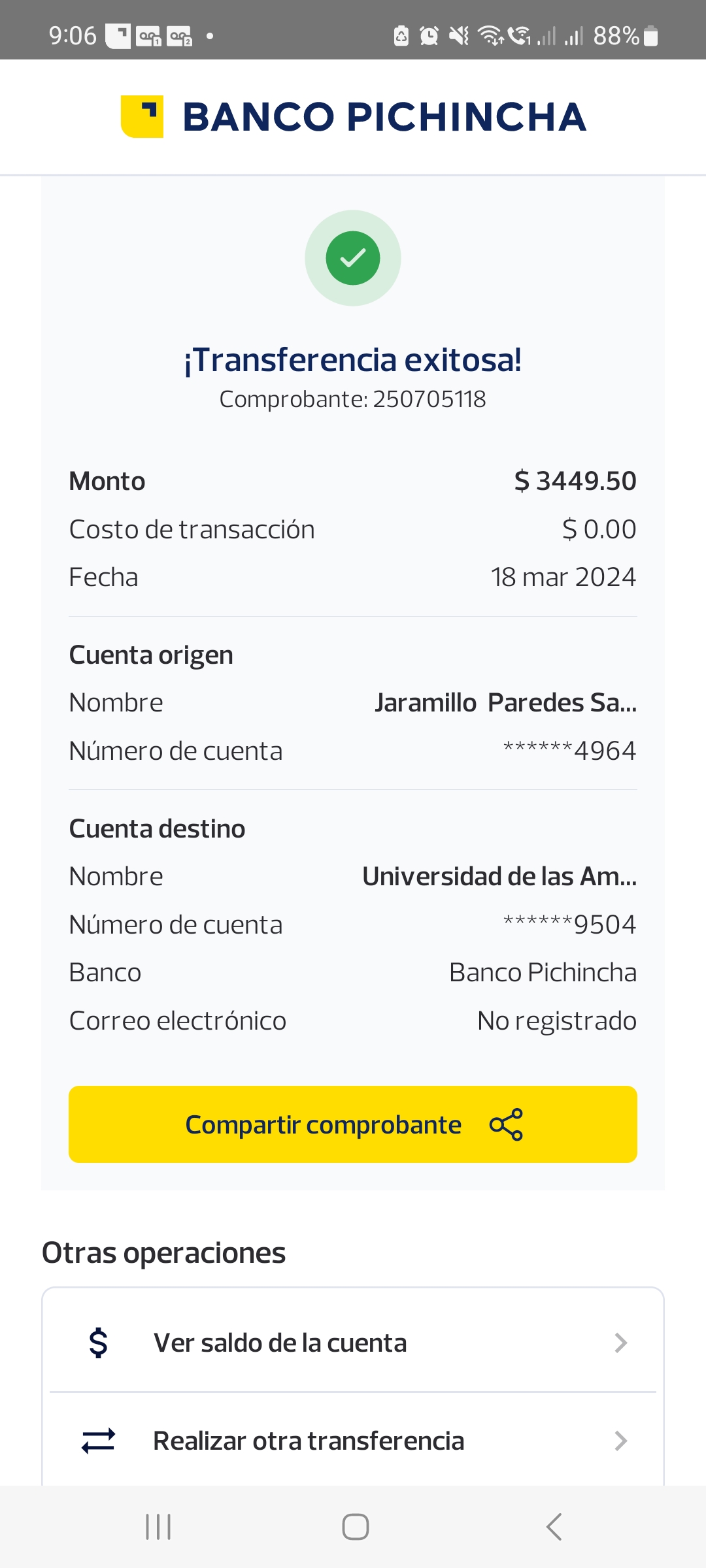The image size is (706, 1568).
Task: Tap the share icon on the yellow button
Action: pyautogui.click(x=506, y=1124)
